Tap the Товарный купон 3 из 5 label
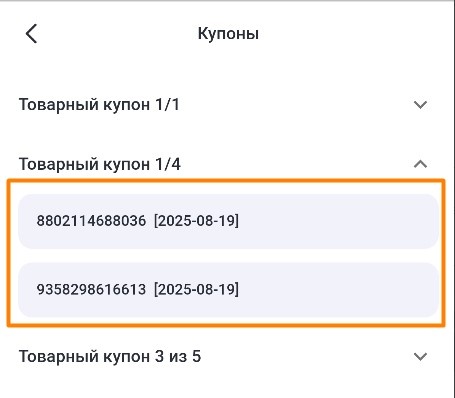 [110, 356]
